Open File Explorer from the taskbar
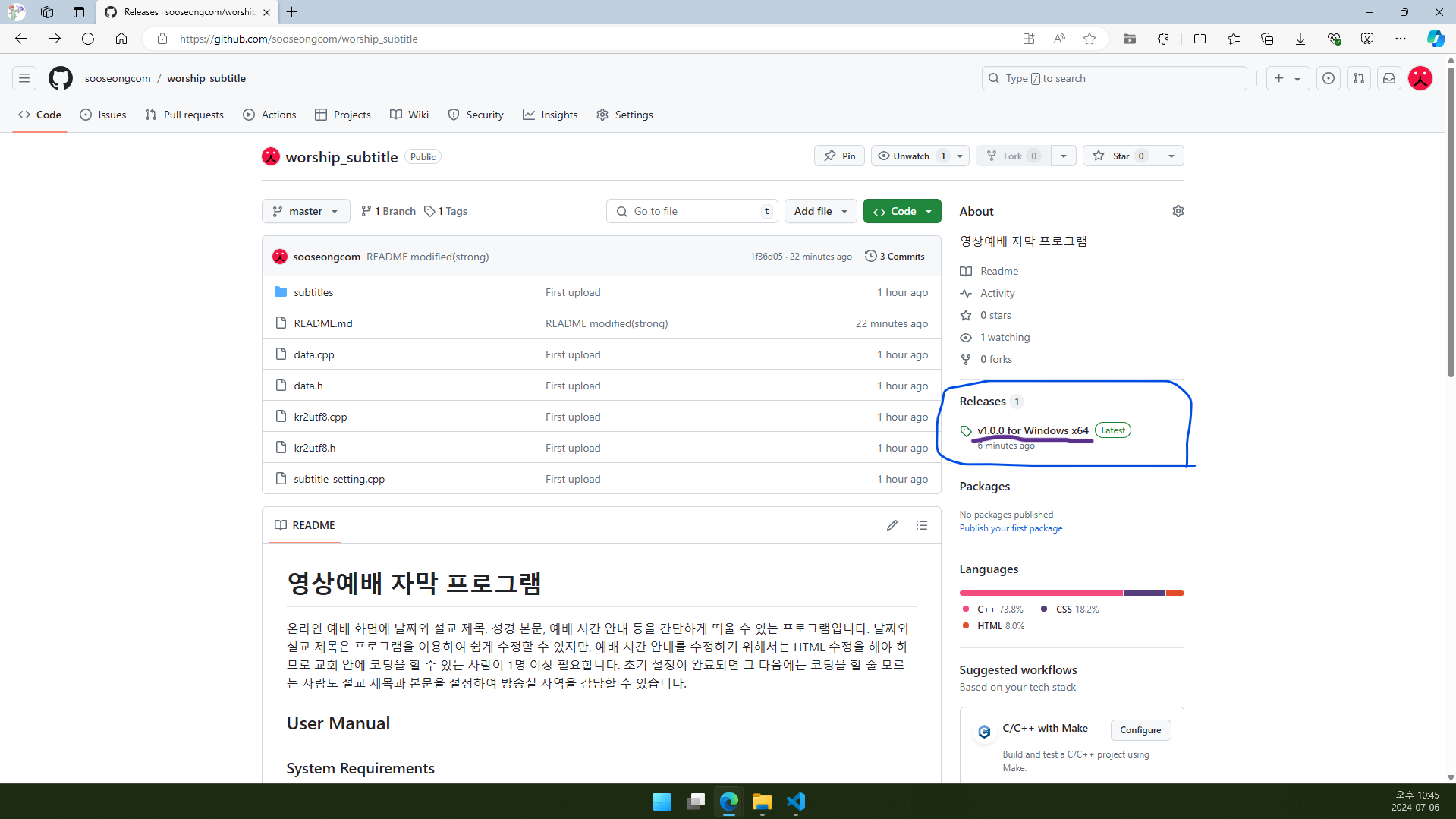 pyautogui.click(x=762, y=802)
